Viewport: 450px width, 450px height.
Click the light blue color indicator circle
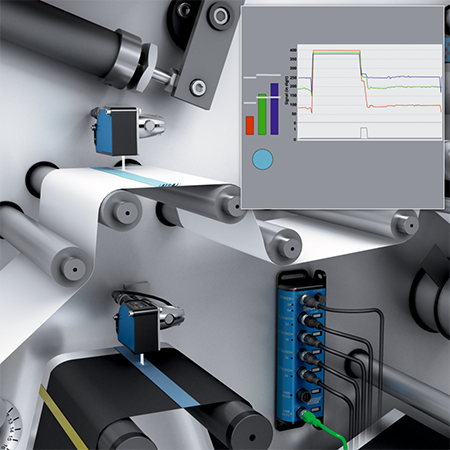[x=263, y=159]
